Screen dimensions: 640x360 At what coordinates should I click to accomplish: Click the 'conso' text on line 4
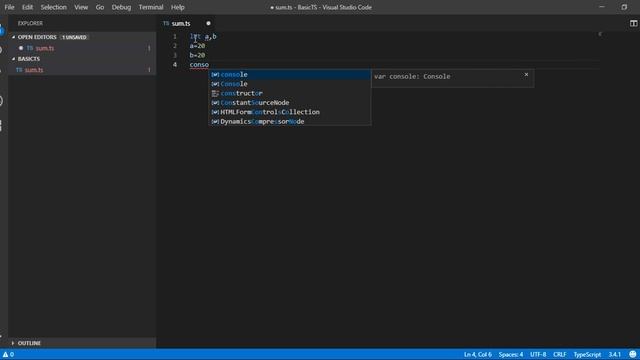click(199, 65)
